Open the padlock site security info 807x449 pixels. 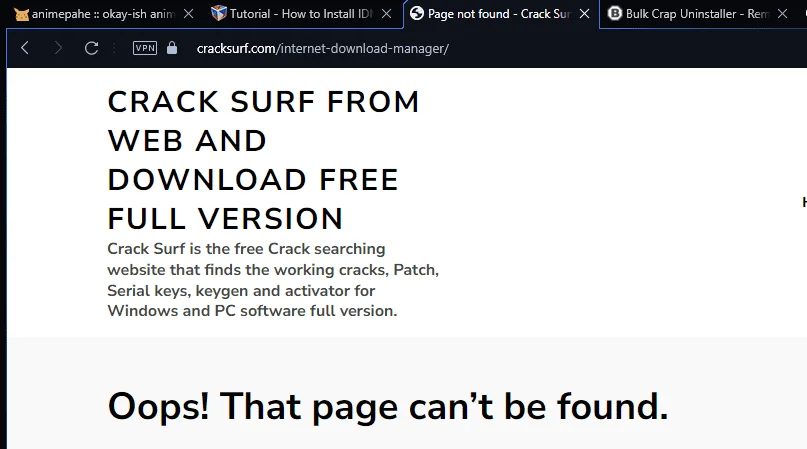coord(172,48)
